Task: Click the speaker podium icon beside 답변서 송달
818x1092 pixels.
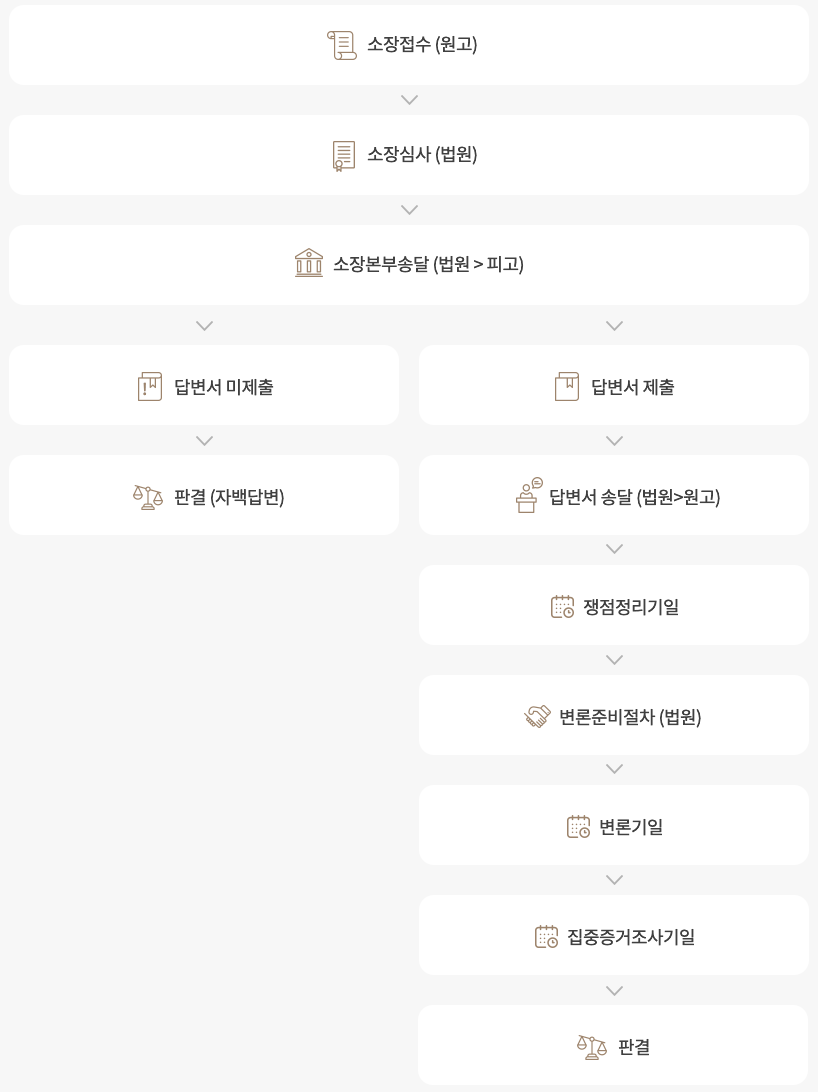Action: (x=528, y=496)
